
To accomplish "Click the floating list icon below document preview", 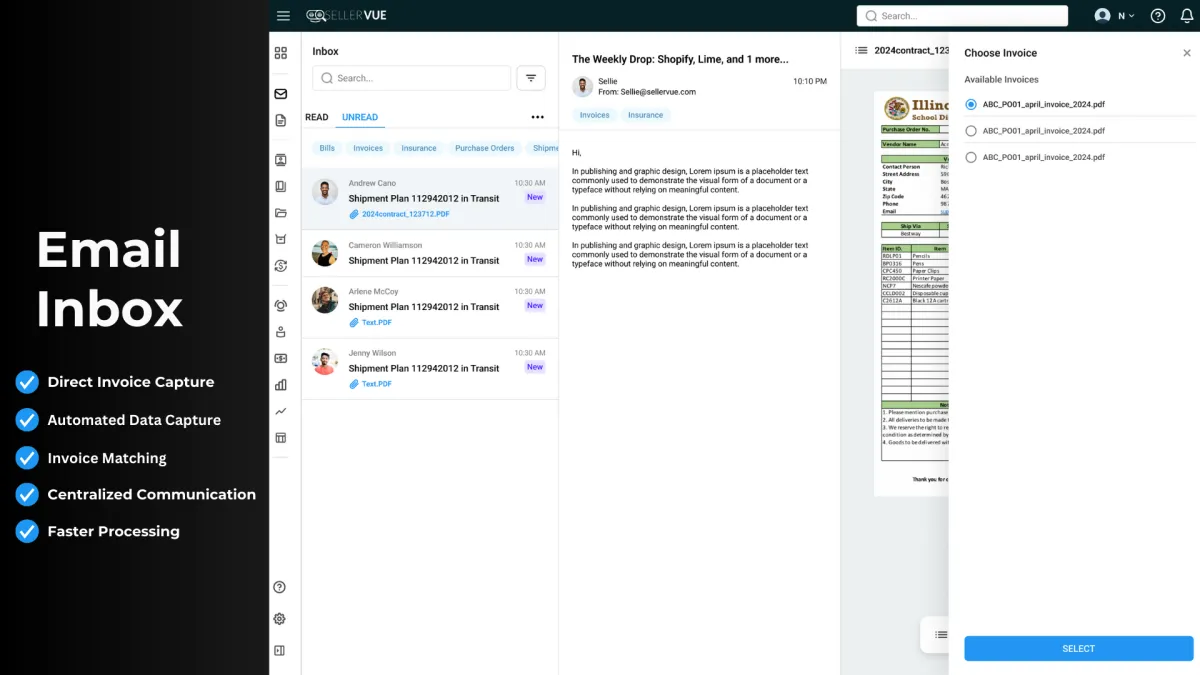I will tap(941, 634).
